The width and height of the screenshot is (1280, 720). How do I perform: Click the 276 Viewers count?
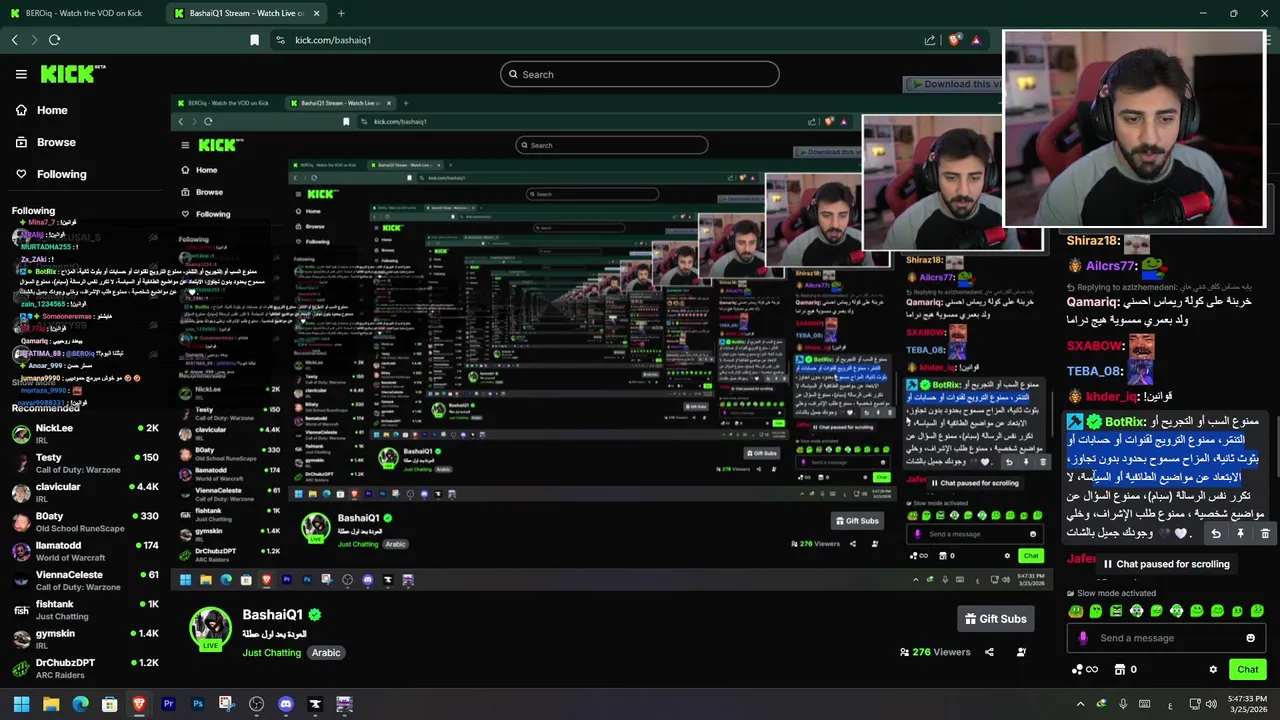tap(935, 652)
